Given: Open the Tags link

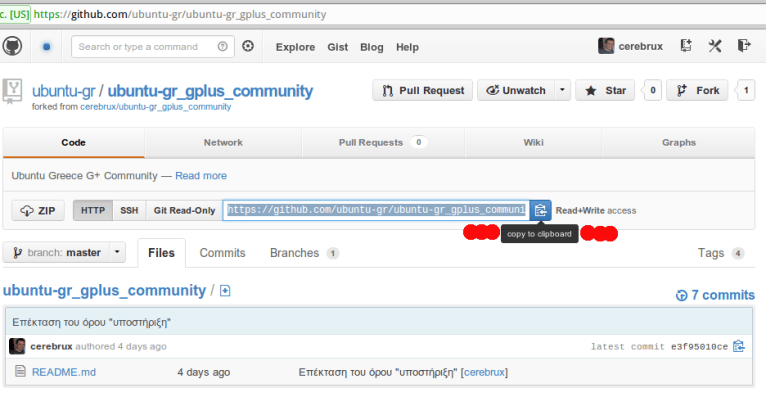Looking at the screenshot, I should click(721, 253).
